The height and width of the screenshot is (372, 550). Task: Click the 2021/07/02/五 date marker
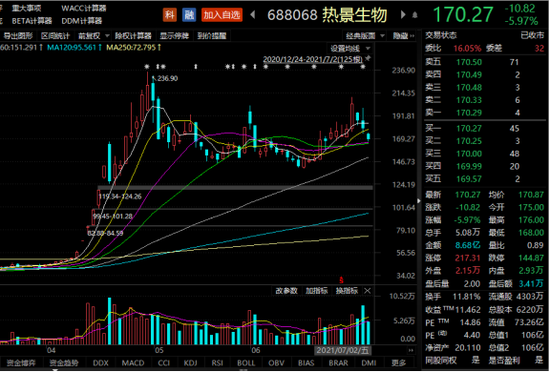coord(342,350)
